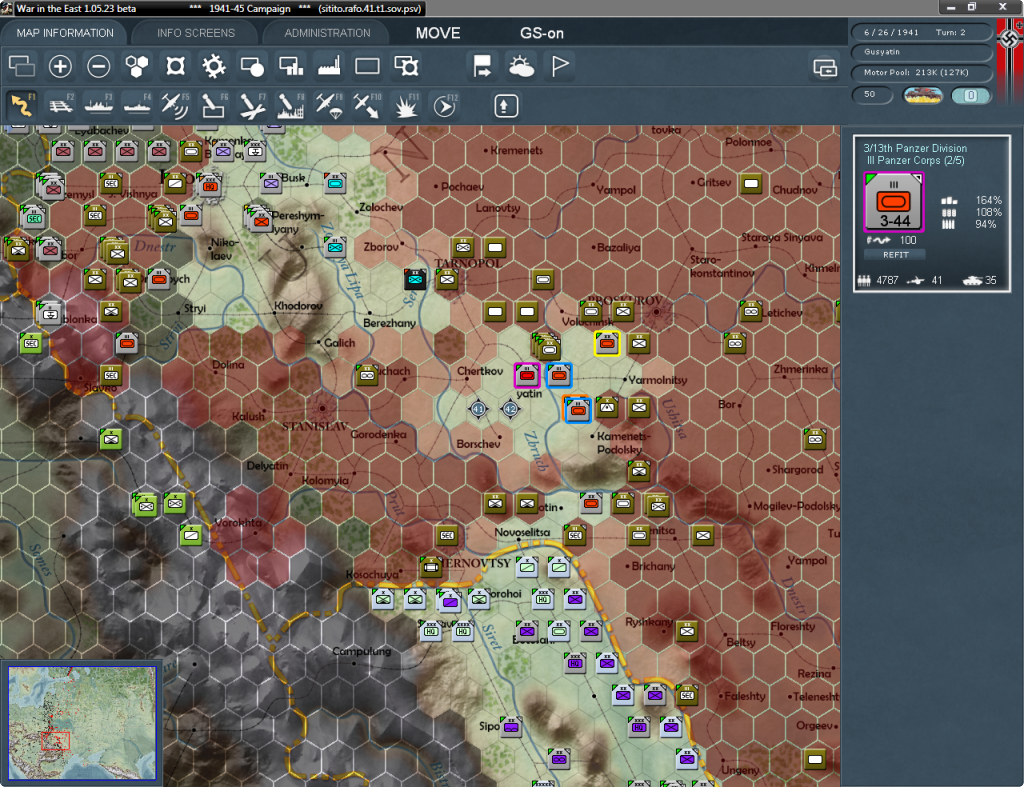Select the orange-highlighted panzer unit near Kamenets-Podolsky
Image resolution: width=1024 pixels, height=787 pixels.
[x=577, y=410]
